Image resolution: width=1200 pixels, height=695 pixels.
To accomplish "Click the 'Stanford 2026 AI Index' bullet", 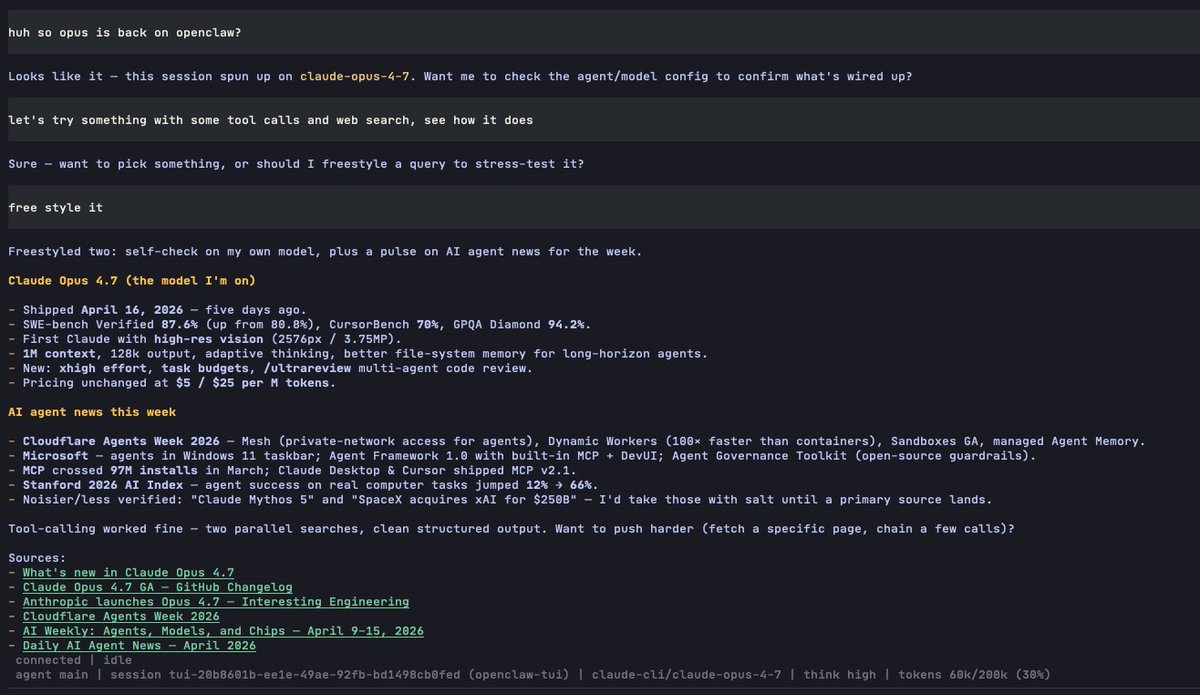I will point(303,484).
